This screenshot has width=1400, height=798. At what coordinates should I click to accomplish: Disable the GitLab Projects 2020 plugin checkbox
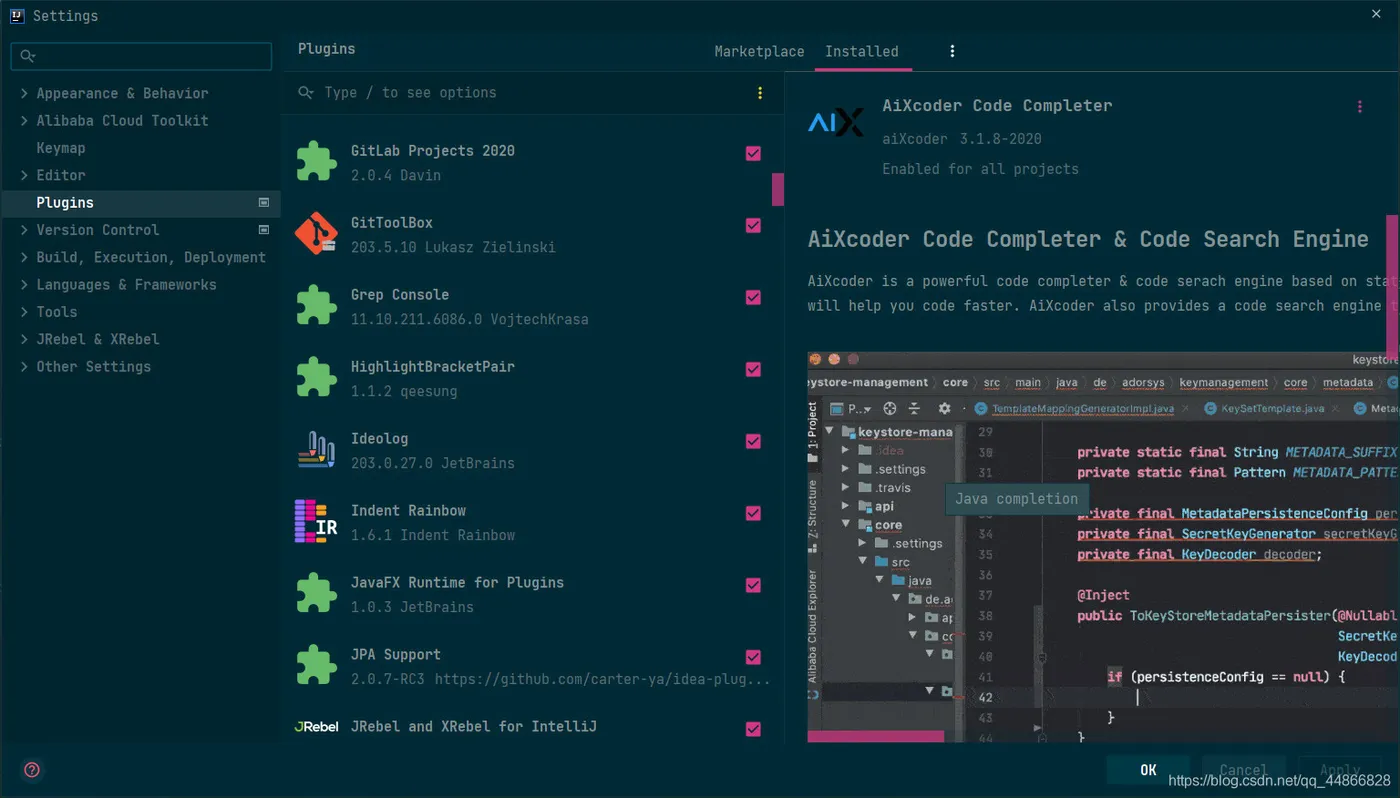pos(753,153)
